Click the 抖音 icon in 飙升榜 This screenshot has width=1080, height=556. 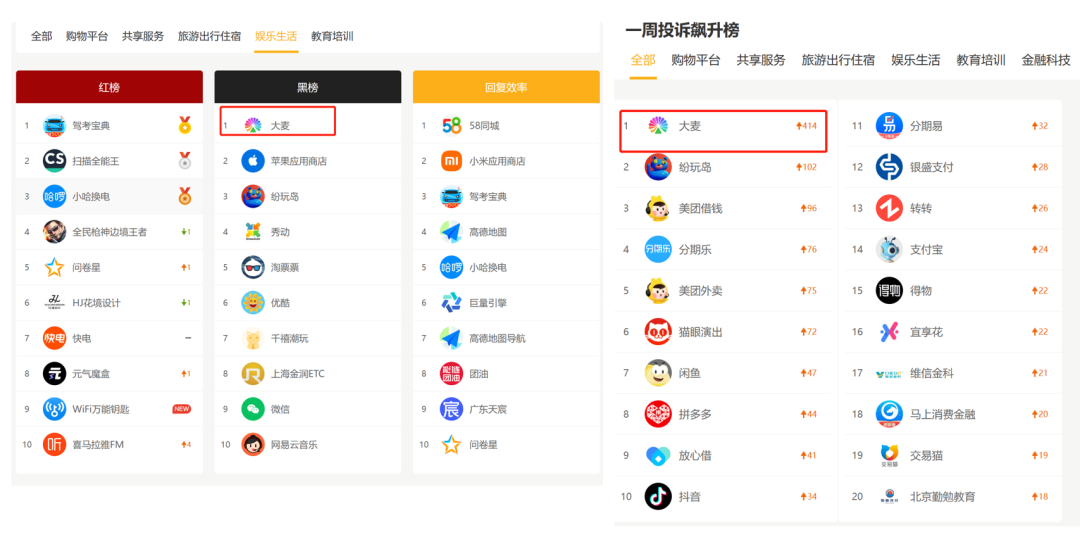coord(658,496)
